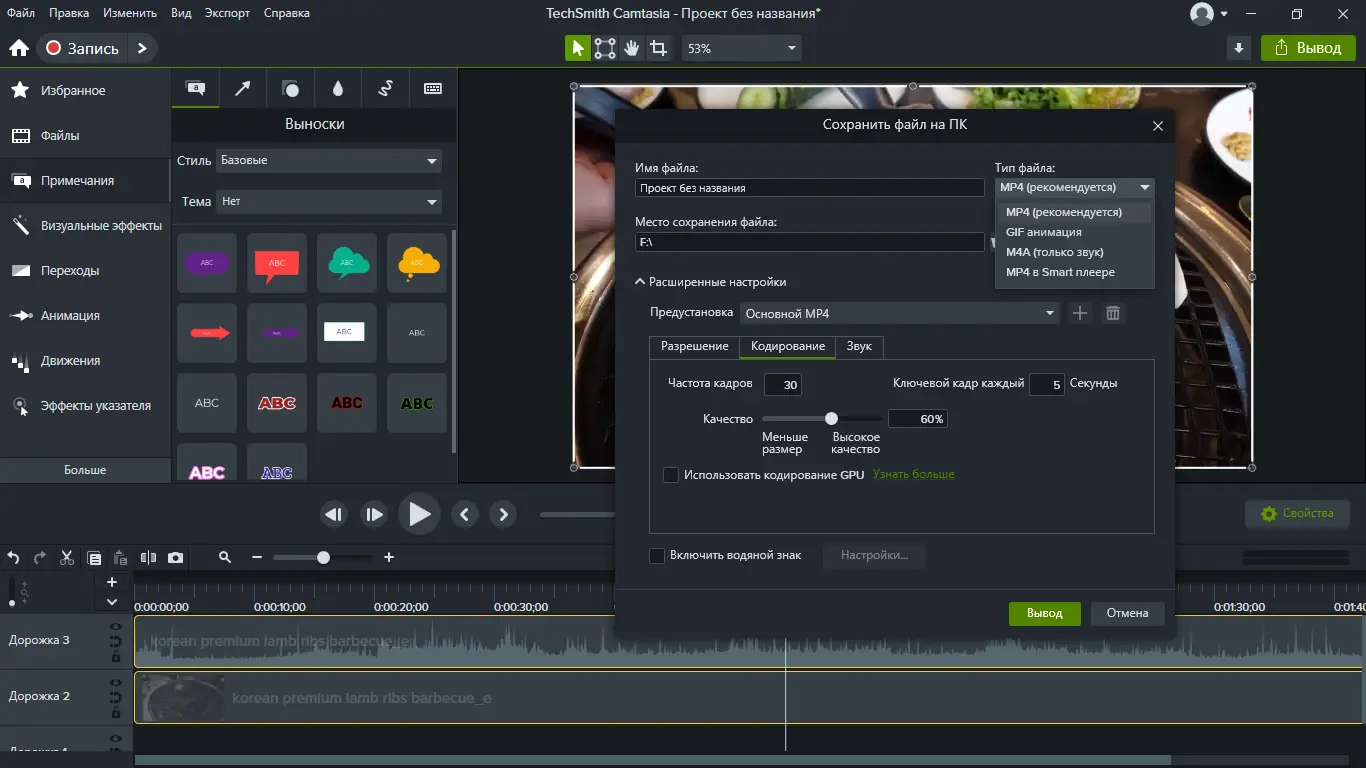Open keystroke callouts tab
This screenshot has height=768, width=1366.
tap(433, 89)
